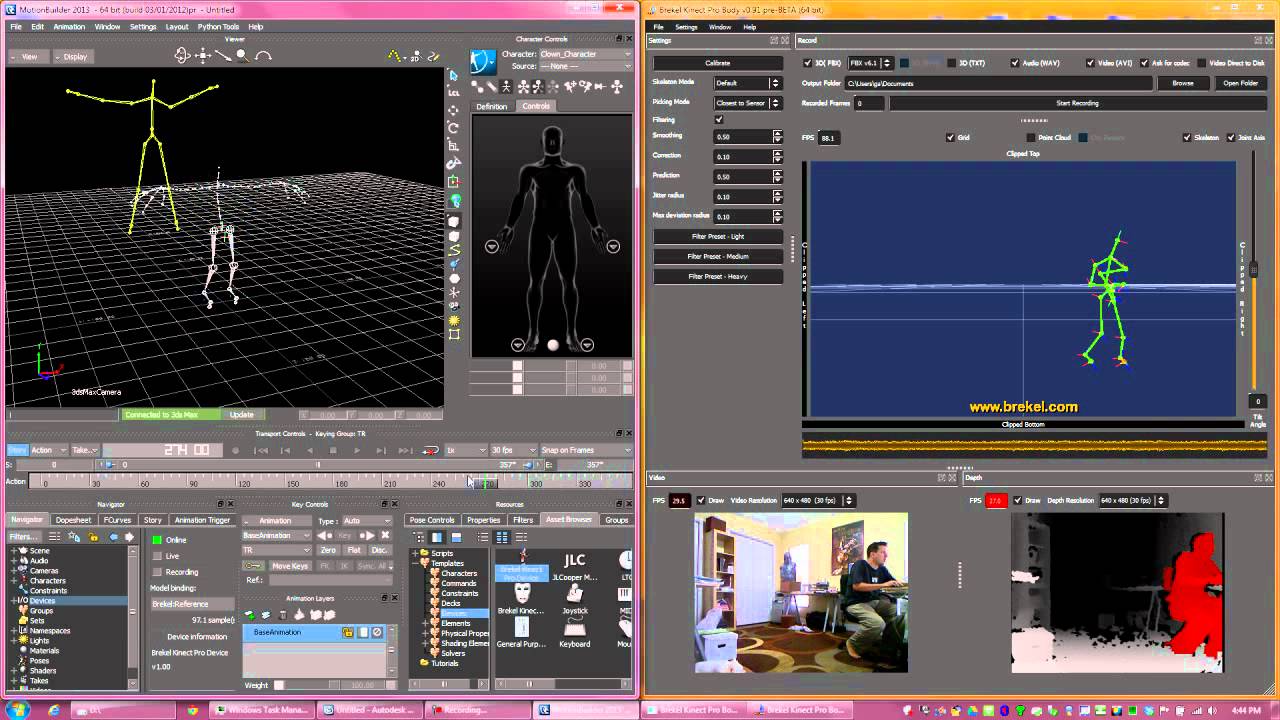
Task: Click play forward in Transport Controls
Action: pyautogui.click(x=357, y=450)
